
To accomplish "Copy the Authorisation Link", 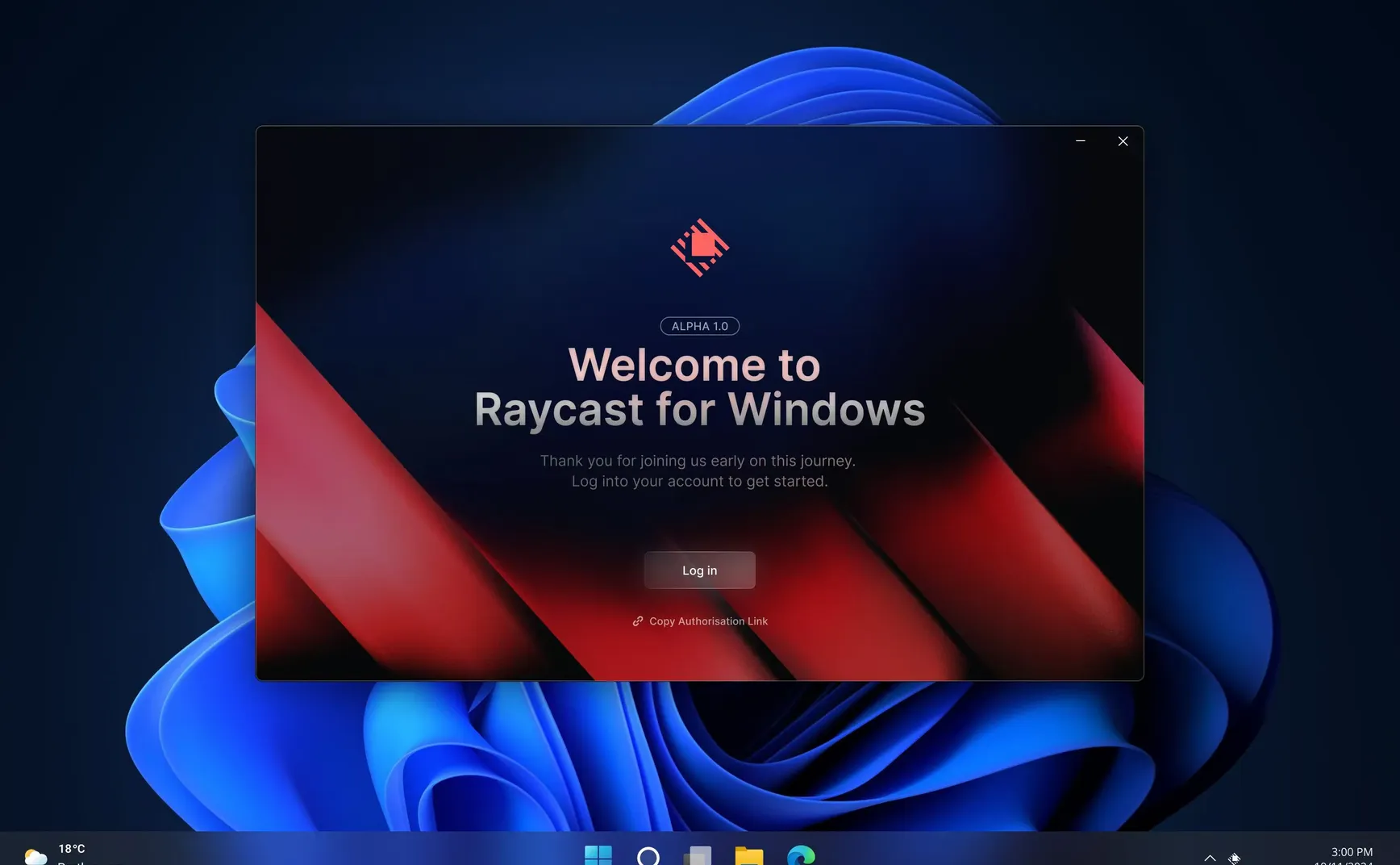I will point(700,621).
